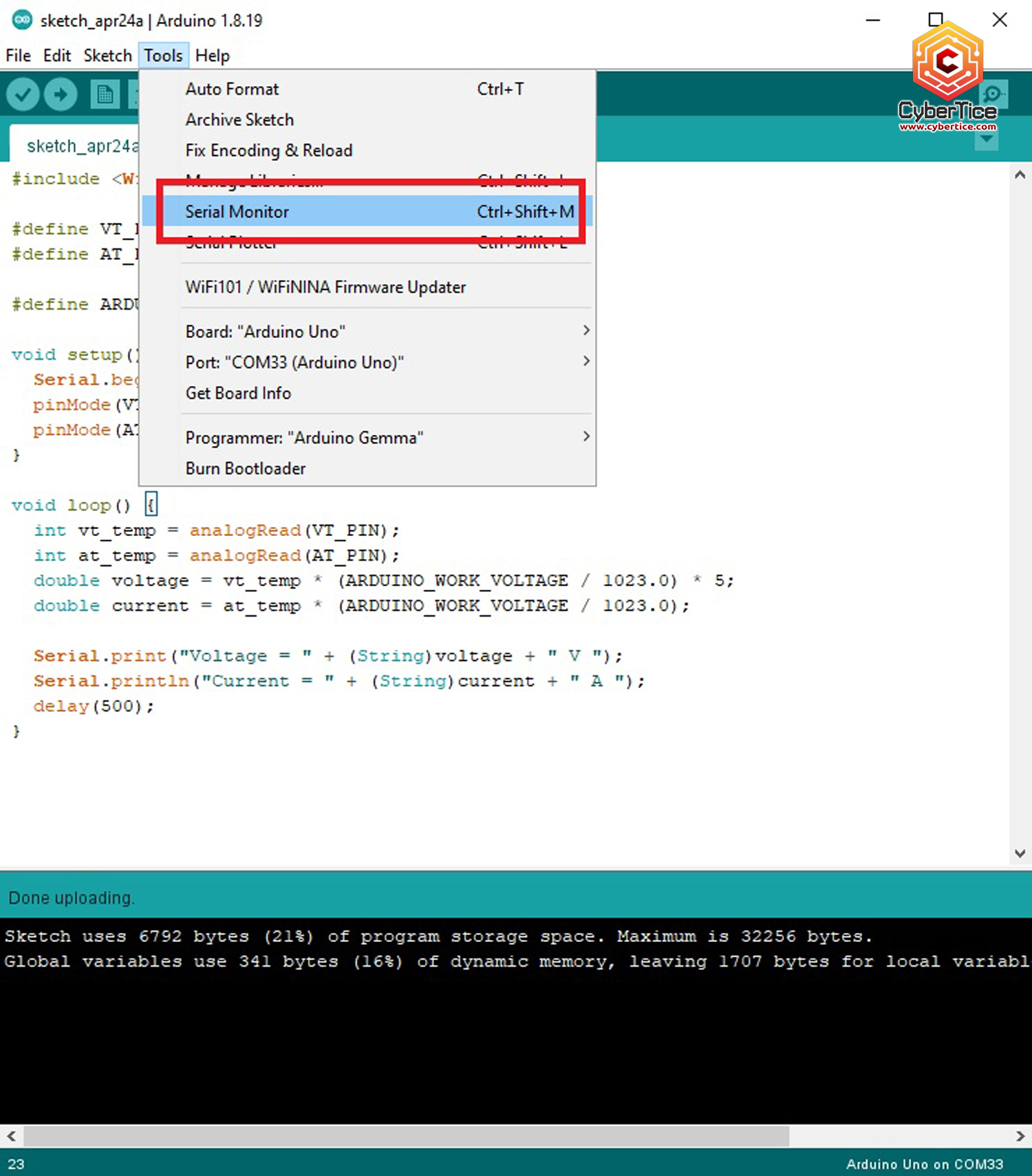Click the "int vt_temp = analogRead(VT_PIN);" line
The width and height of the screenshot is (1032, 1176).
pos(216,531)
